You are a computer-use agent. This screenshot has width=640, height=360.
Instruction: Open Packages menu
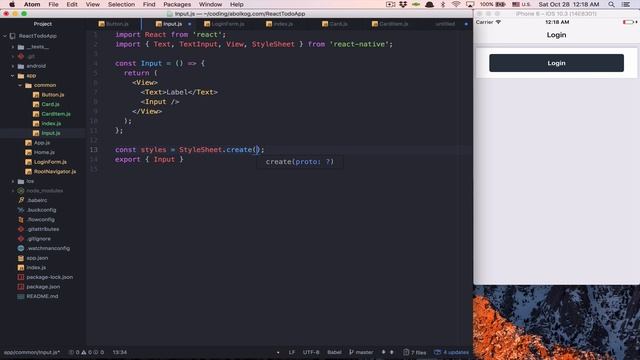(177, 4)
